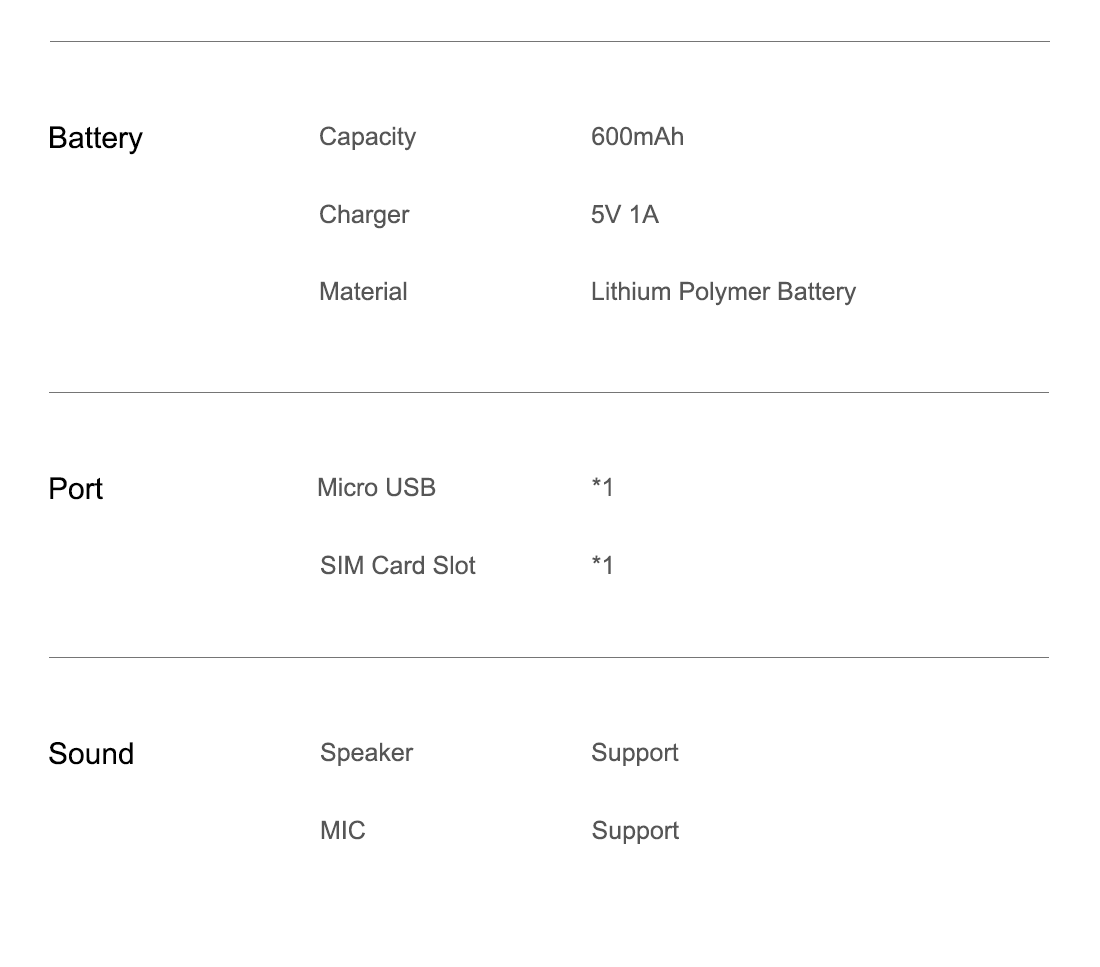Click the Micro USB label
The height and width of the screenshot is (967, 1100).
pyautogui.click(x=376, y=488)
